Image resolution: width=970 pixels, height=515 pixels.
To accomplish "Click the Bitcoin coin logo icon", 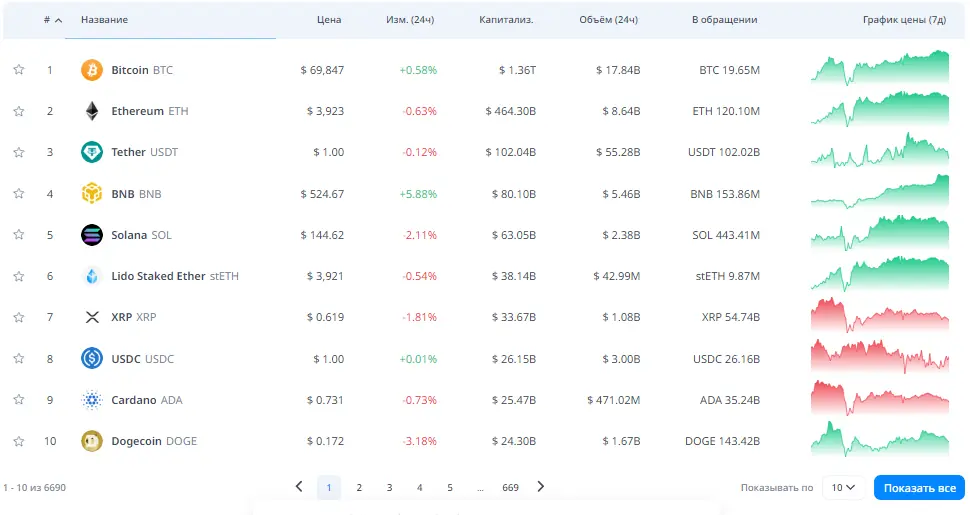I will click(92, 70).
